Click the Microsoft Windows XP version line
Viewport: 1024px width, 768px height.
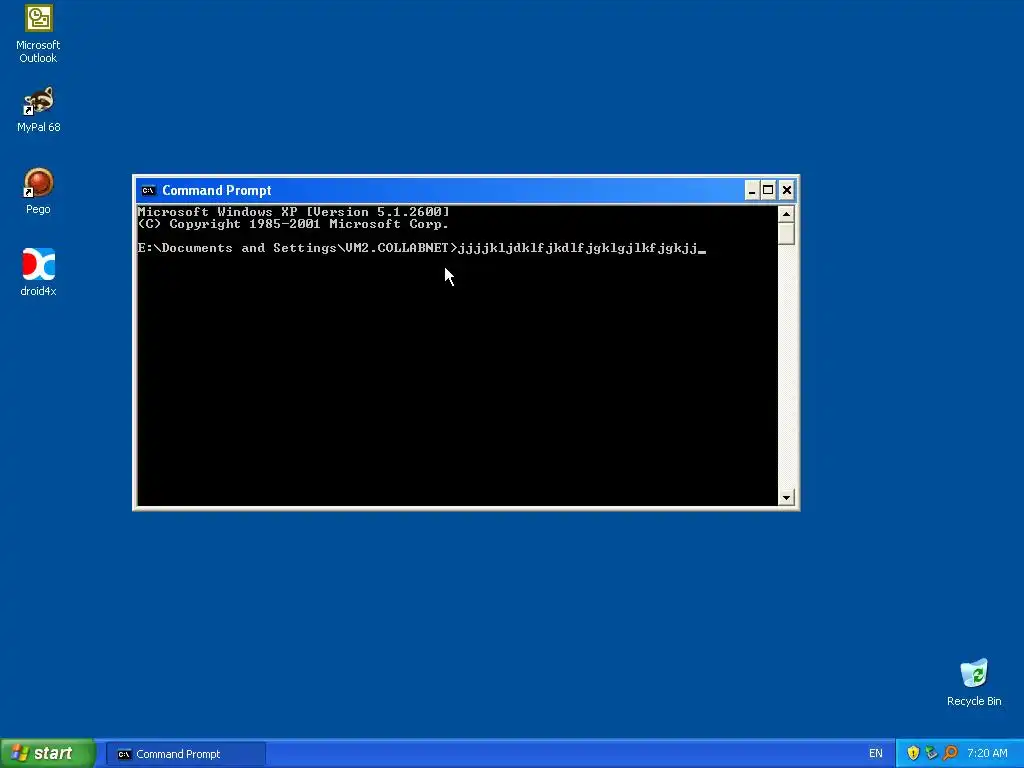pos(293,212)
